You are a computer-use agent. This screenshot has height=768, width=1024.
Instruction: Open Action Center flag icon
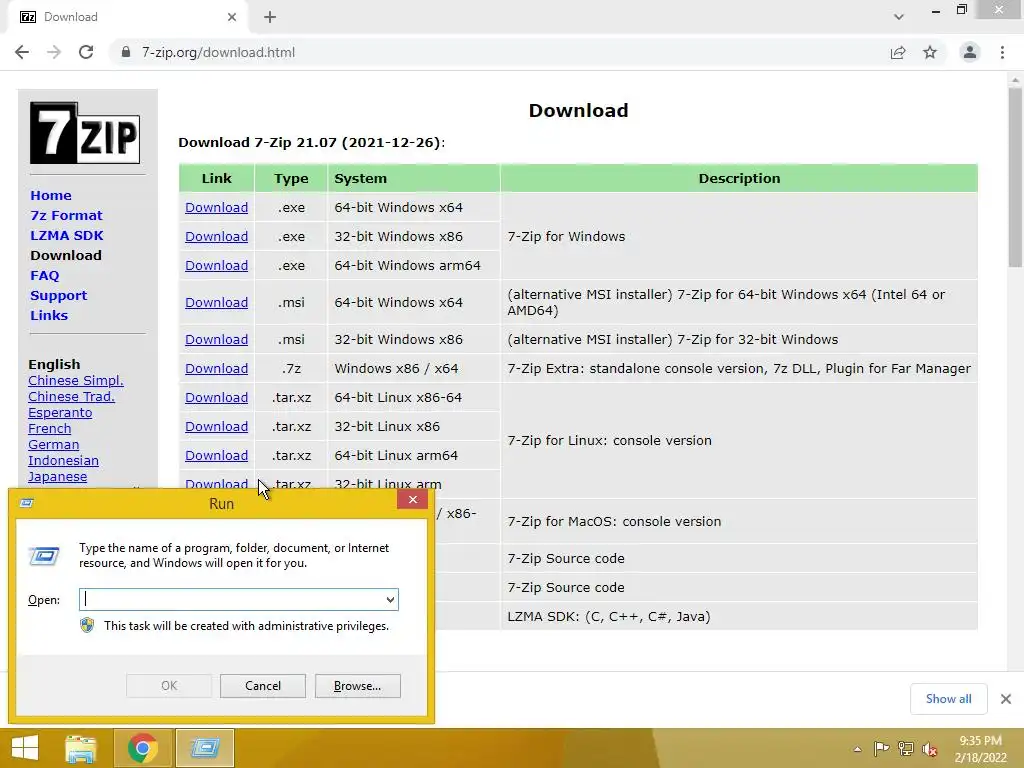pos(881,748)
